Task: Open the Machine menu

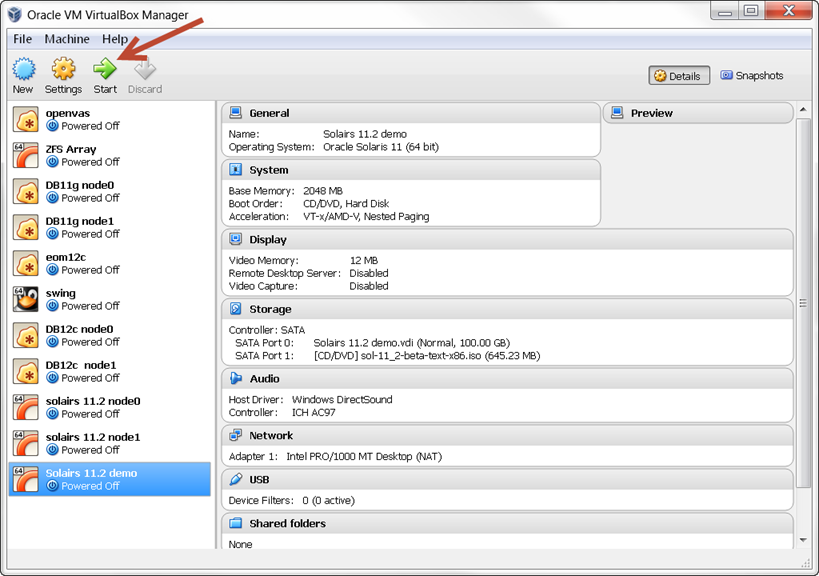Action: [67, 39]
